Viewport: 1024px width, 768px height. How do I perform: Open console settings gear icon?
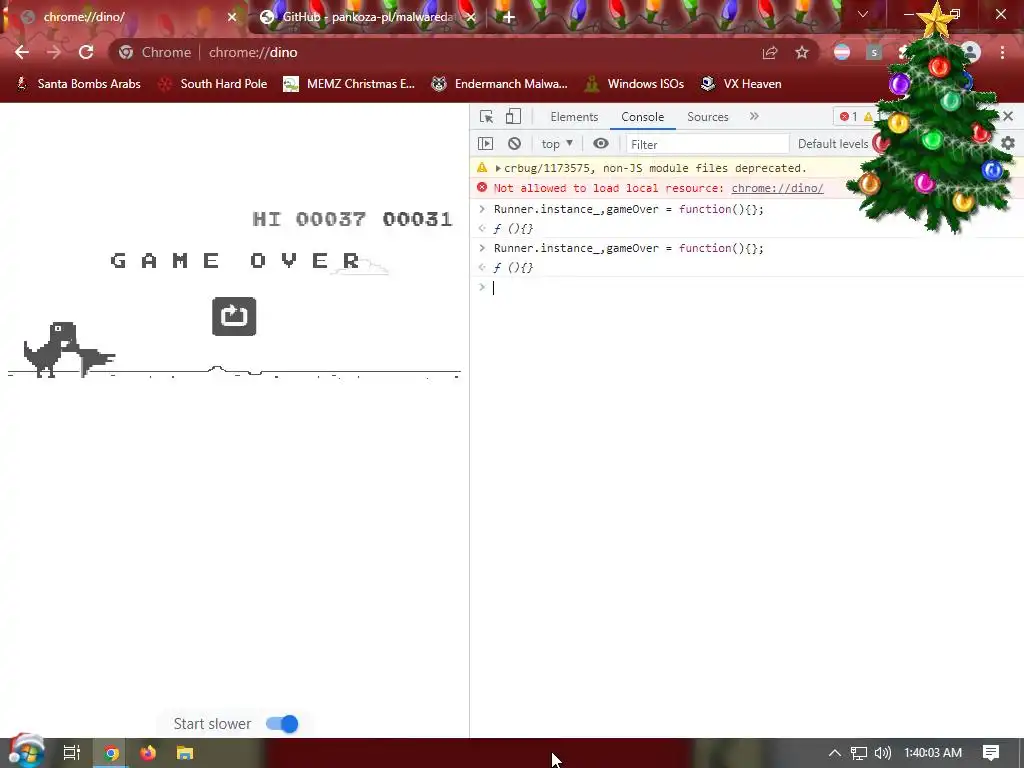click(x=1008, y=143)
